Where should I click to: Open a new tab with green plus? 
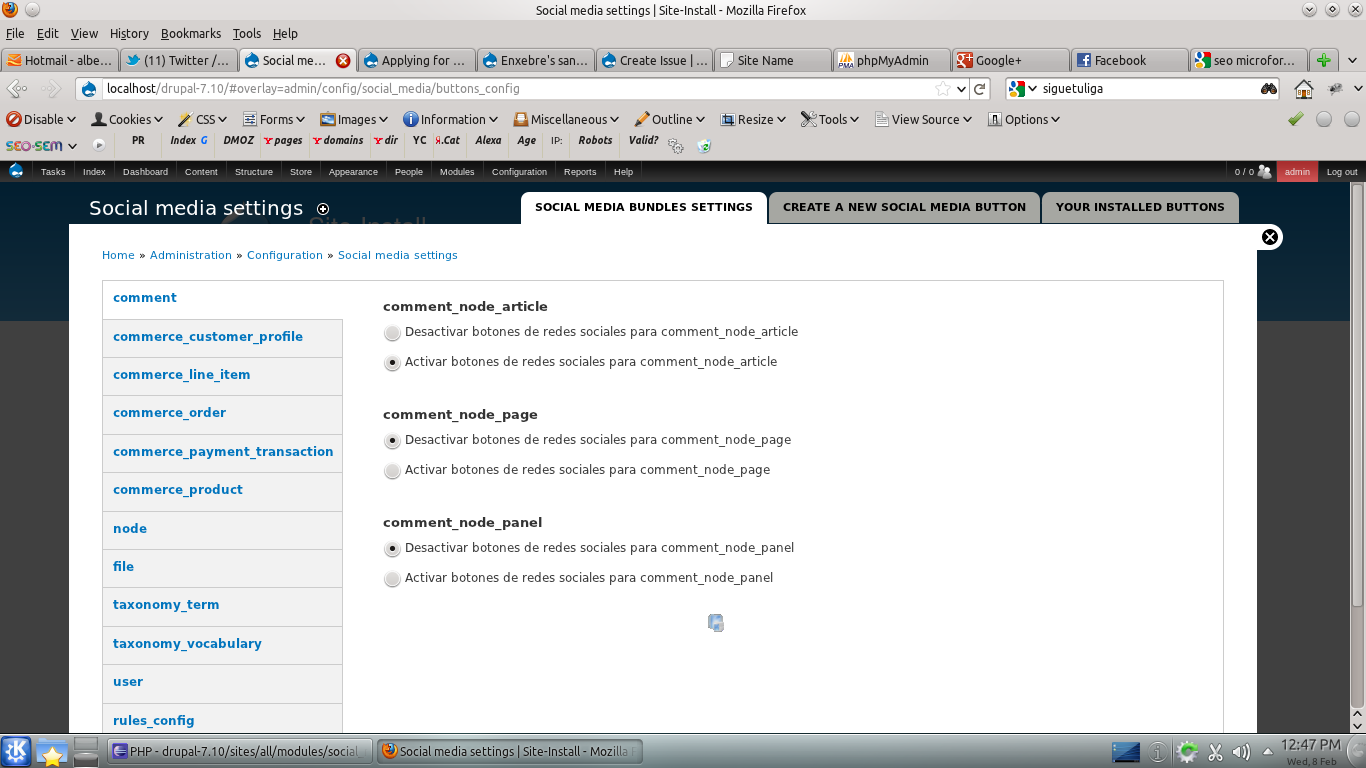tap(1324, 60)
